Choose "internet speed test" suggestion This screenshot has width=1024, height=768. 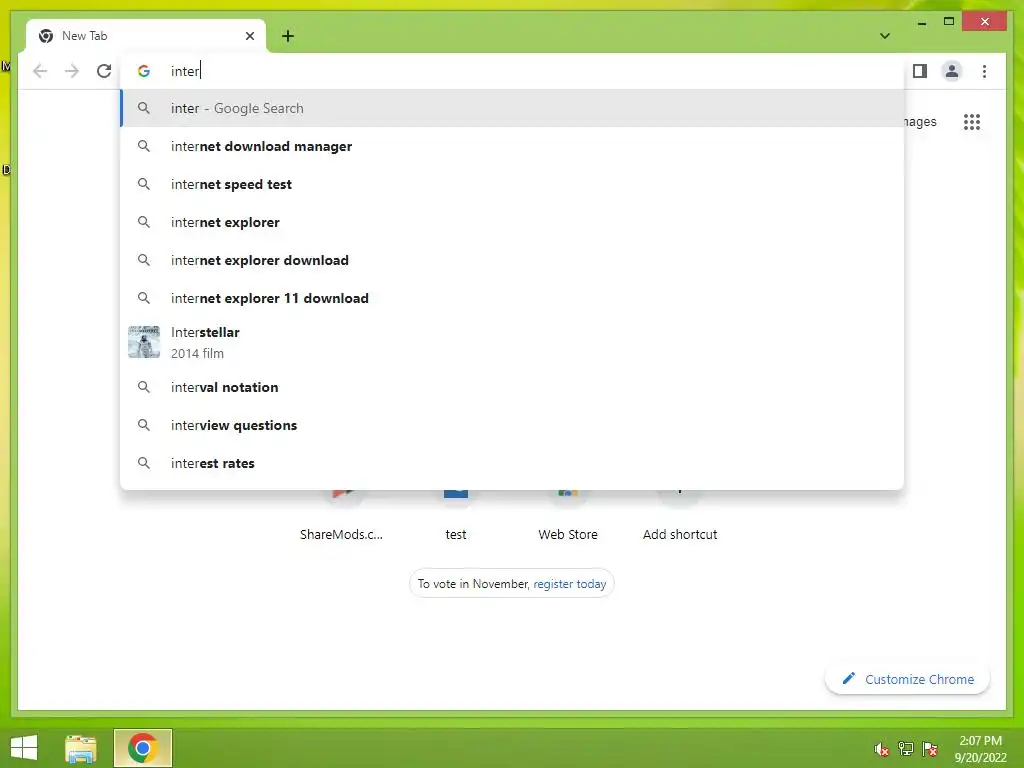tap(512, 184)
